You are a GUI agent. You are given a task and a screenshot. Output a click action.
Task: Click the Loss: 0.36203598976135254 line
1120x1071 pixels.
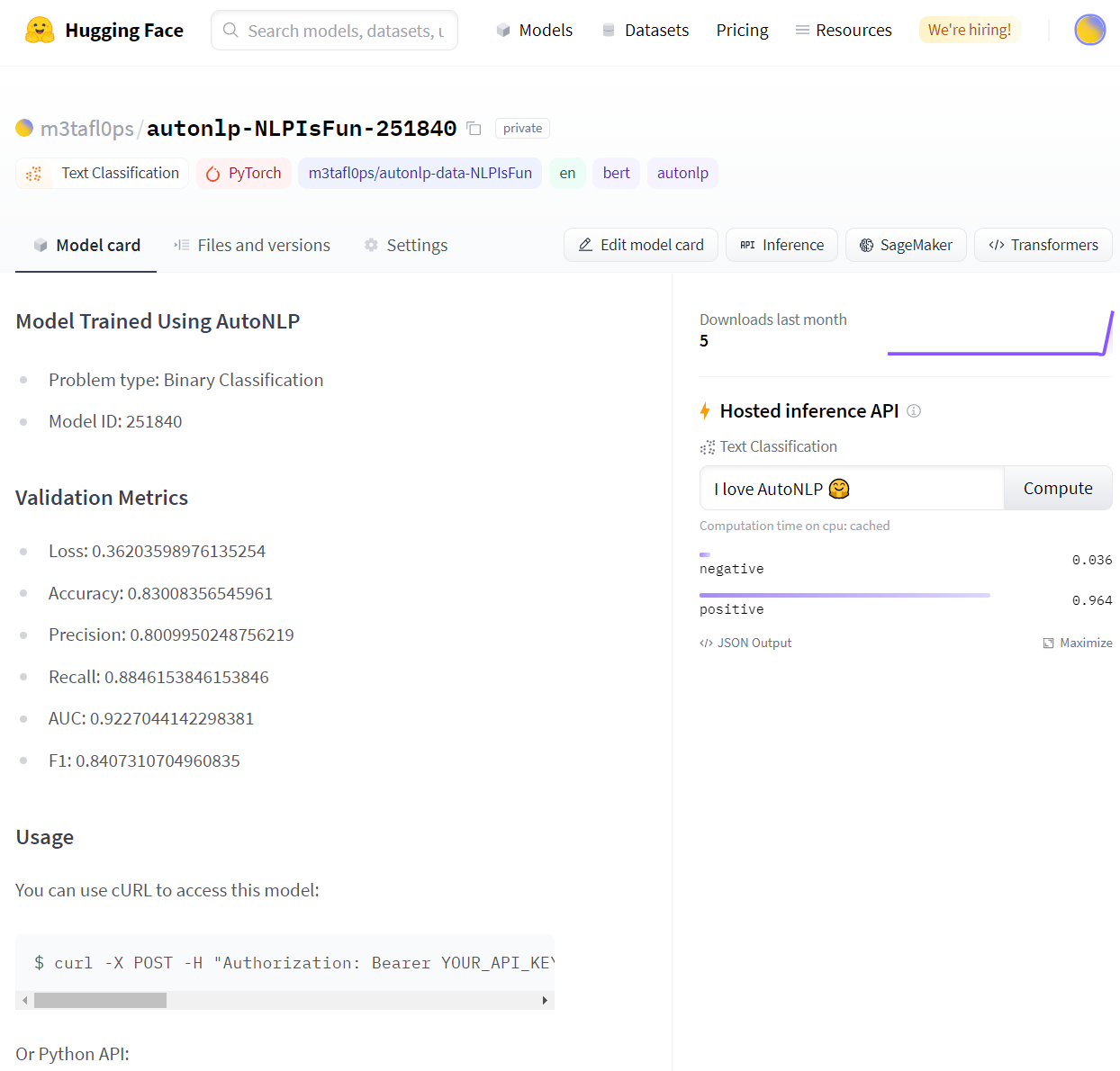tap(157, 552)
